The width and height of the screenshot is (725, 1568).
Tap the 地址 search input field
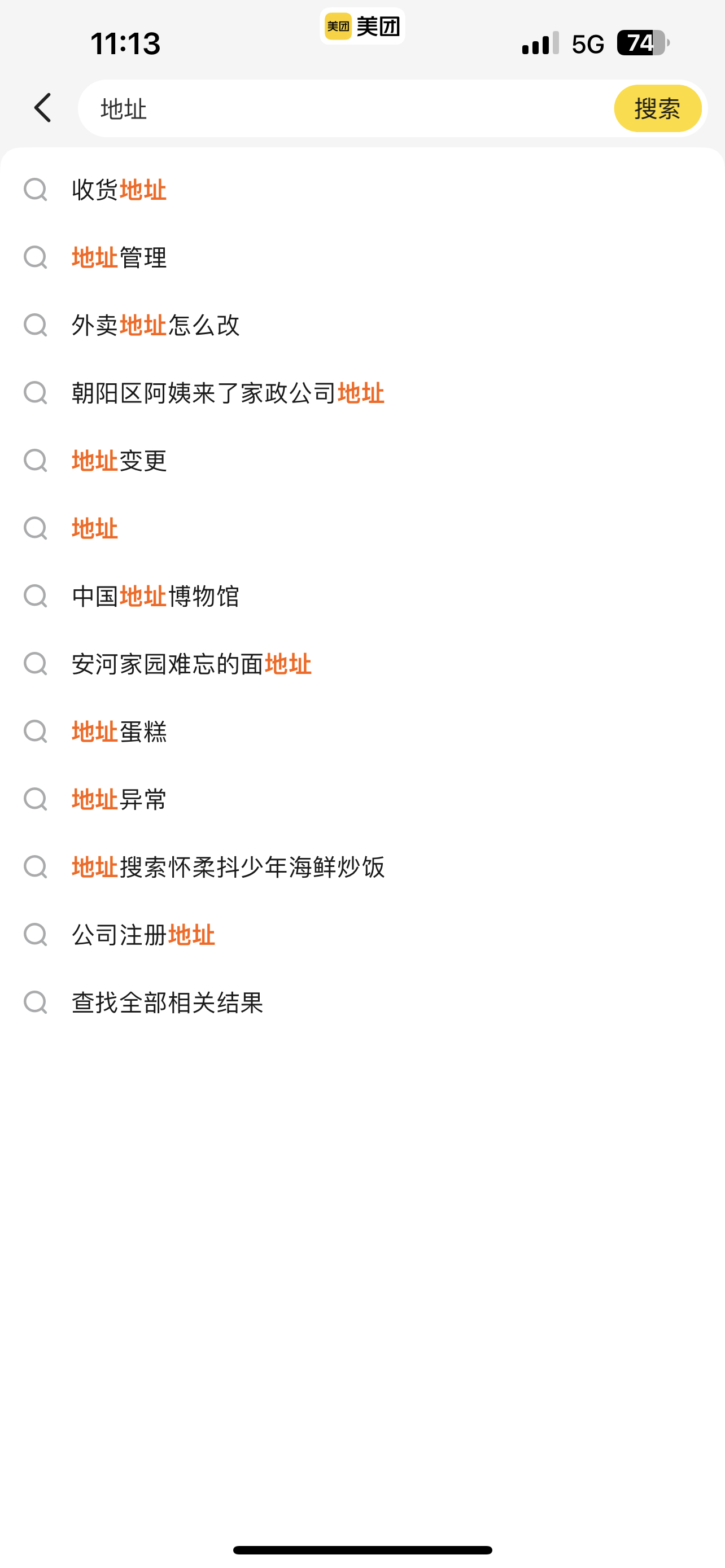tap(347, 109)
